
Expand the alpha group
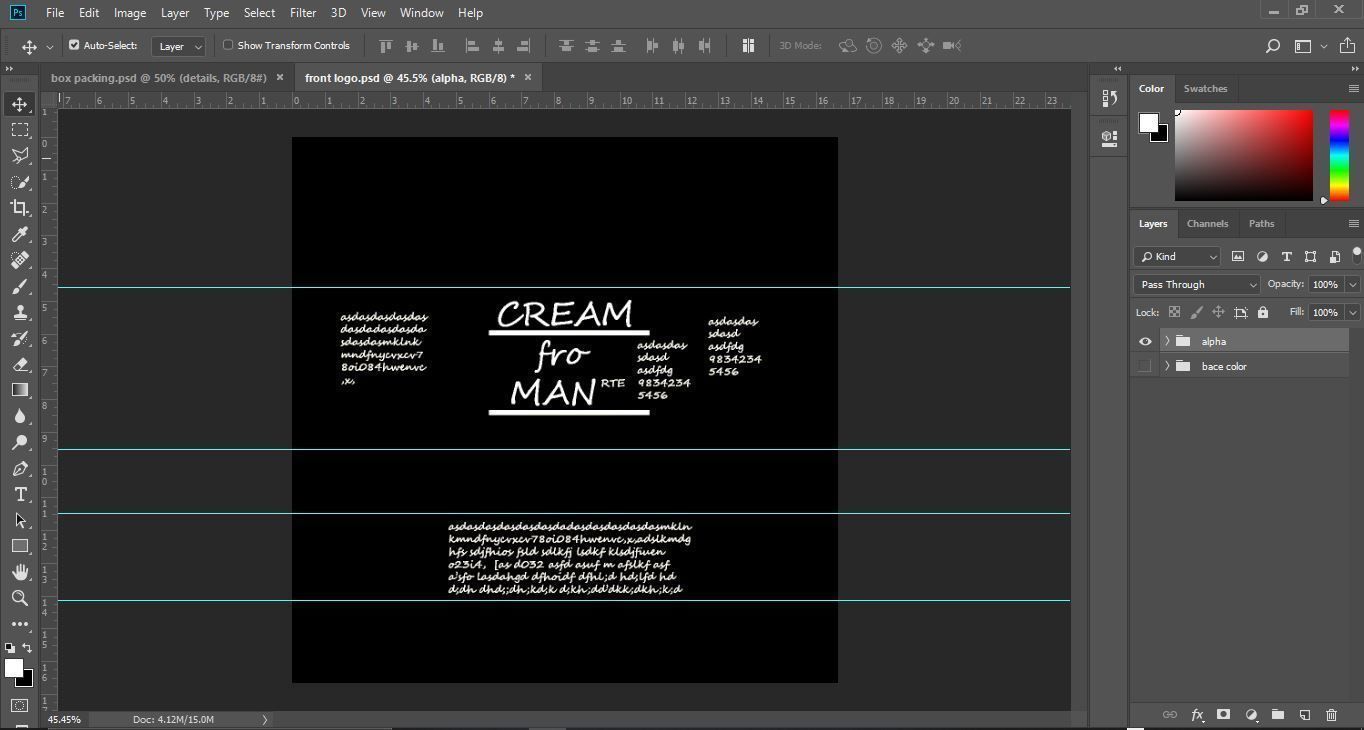click(1167, 341)
